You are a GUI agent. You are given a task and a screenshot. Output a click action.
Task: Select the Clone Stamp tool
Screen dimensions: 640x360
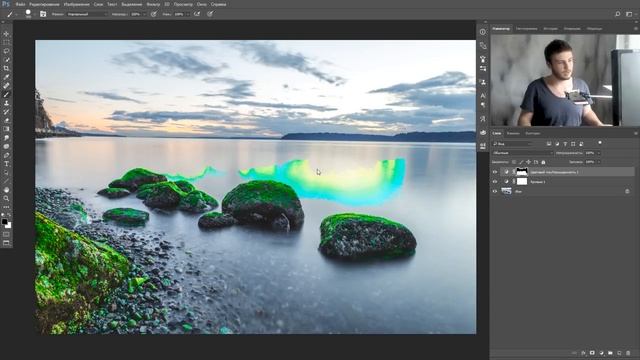point(6,103)
